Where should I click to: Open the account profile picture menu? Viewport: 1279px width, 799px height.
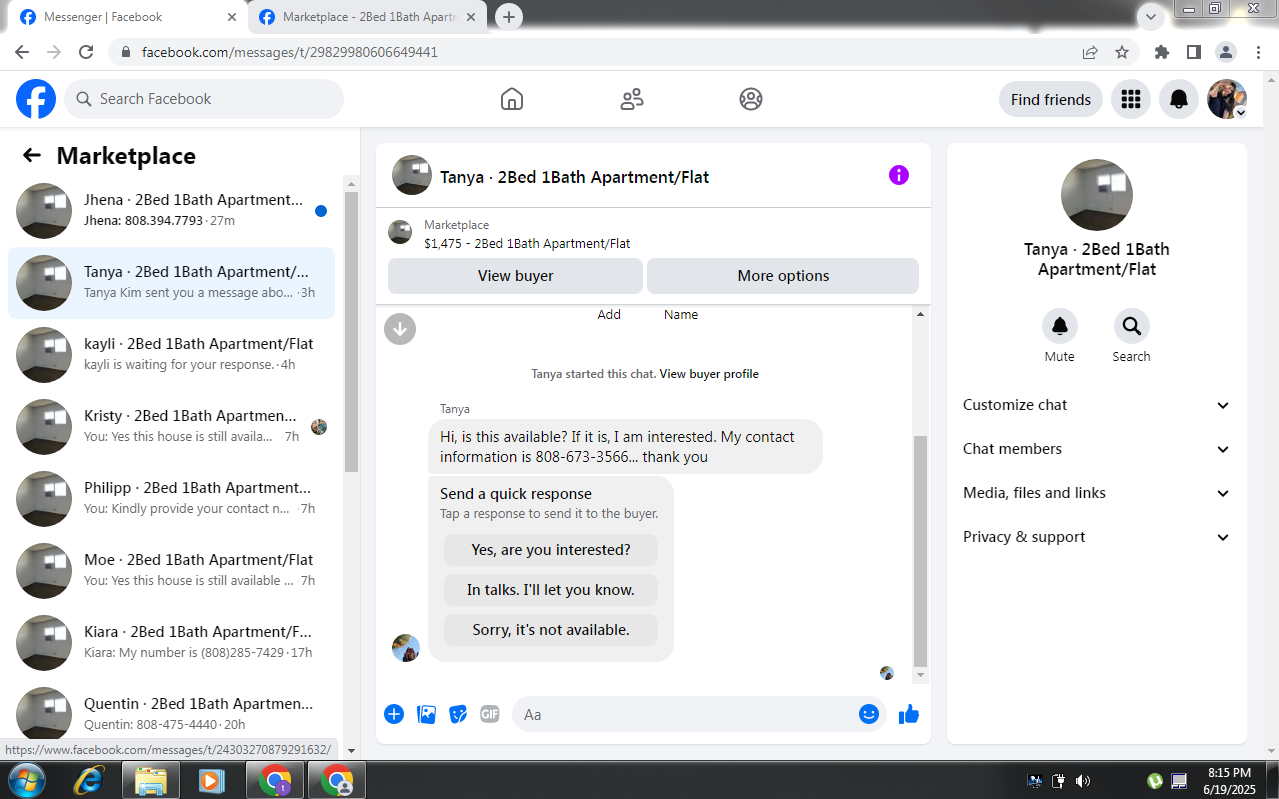click(1227, 99)
